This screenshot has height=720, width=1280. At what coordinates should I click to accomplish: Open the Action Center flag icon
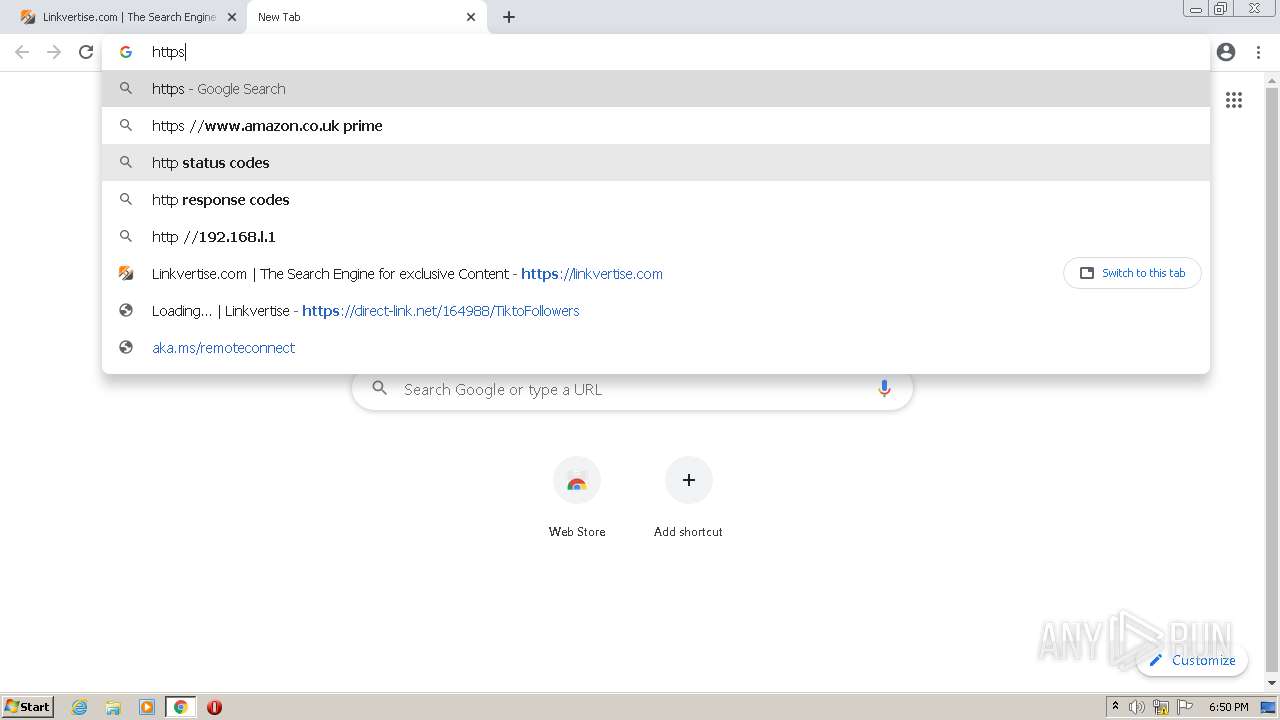[x=1185, y=707]
